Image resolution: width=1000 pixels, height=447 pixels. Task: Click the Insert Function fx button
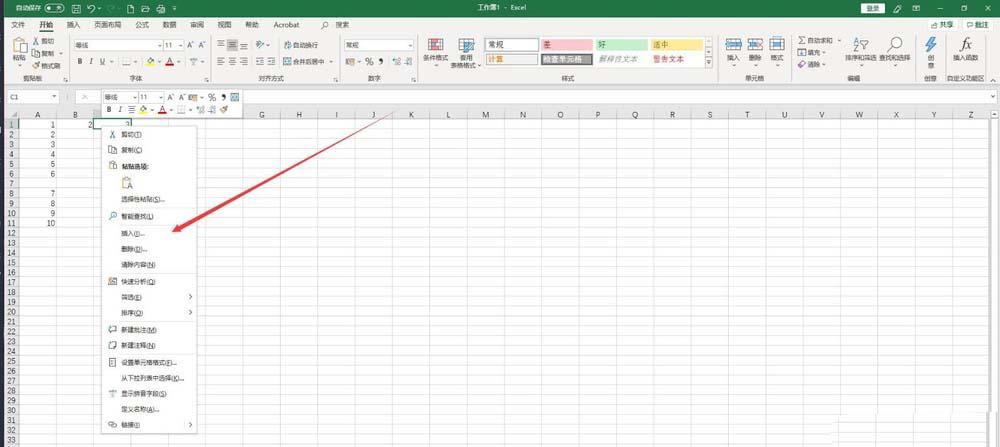(966, 49)
